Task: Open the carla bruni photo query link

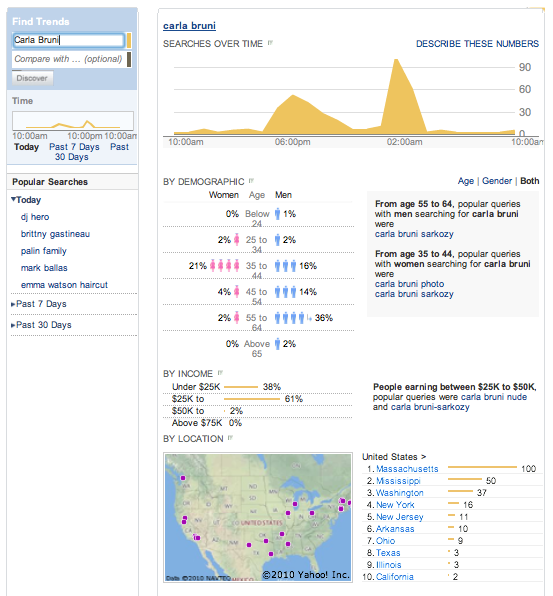Action: click(x=409, y=284)
